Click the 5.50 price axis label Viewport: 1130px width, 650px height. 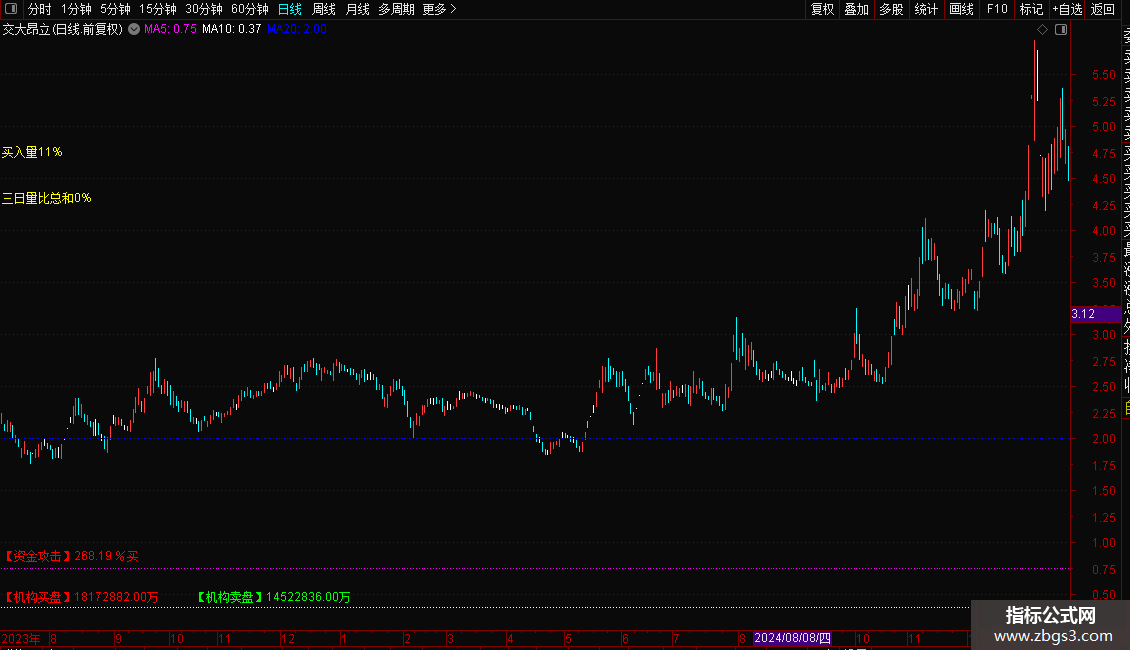[x=1103, y=75]
